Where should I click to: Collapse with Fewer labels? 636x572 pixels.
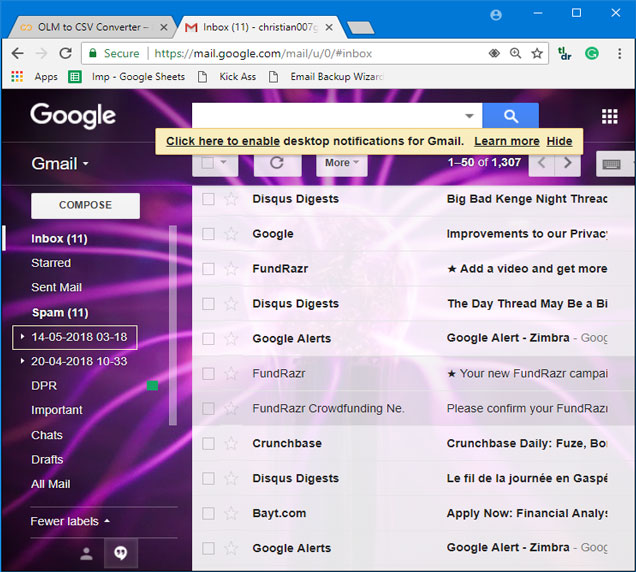click(x=70, y=521)
